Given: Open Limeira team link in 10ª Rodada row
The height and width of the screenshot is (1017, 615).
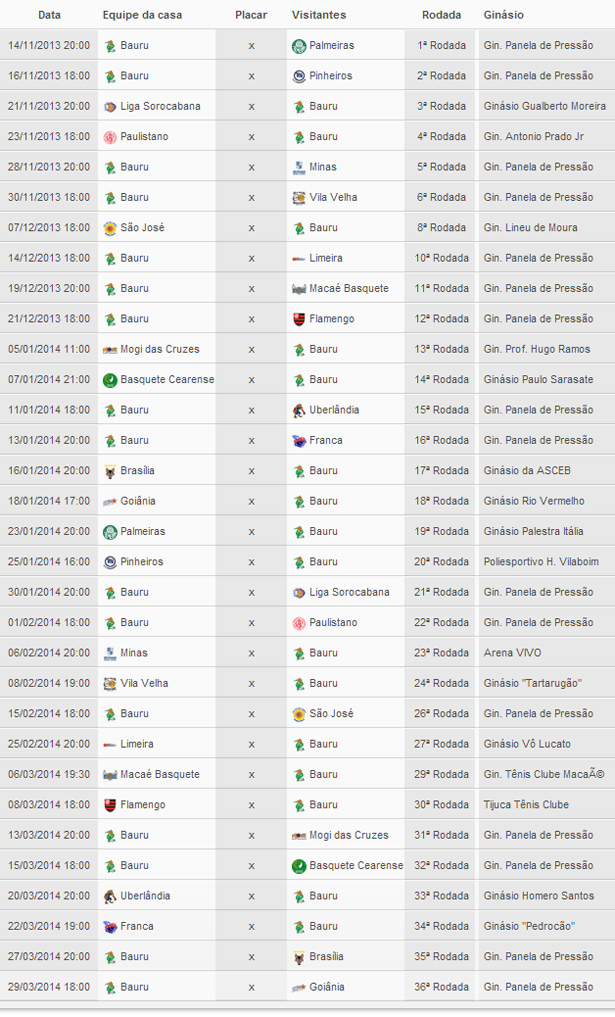Looking at the screenshot, I should click(x=326, y=258).
